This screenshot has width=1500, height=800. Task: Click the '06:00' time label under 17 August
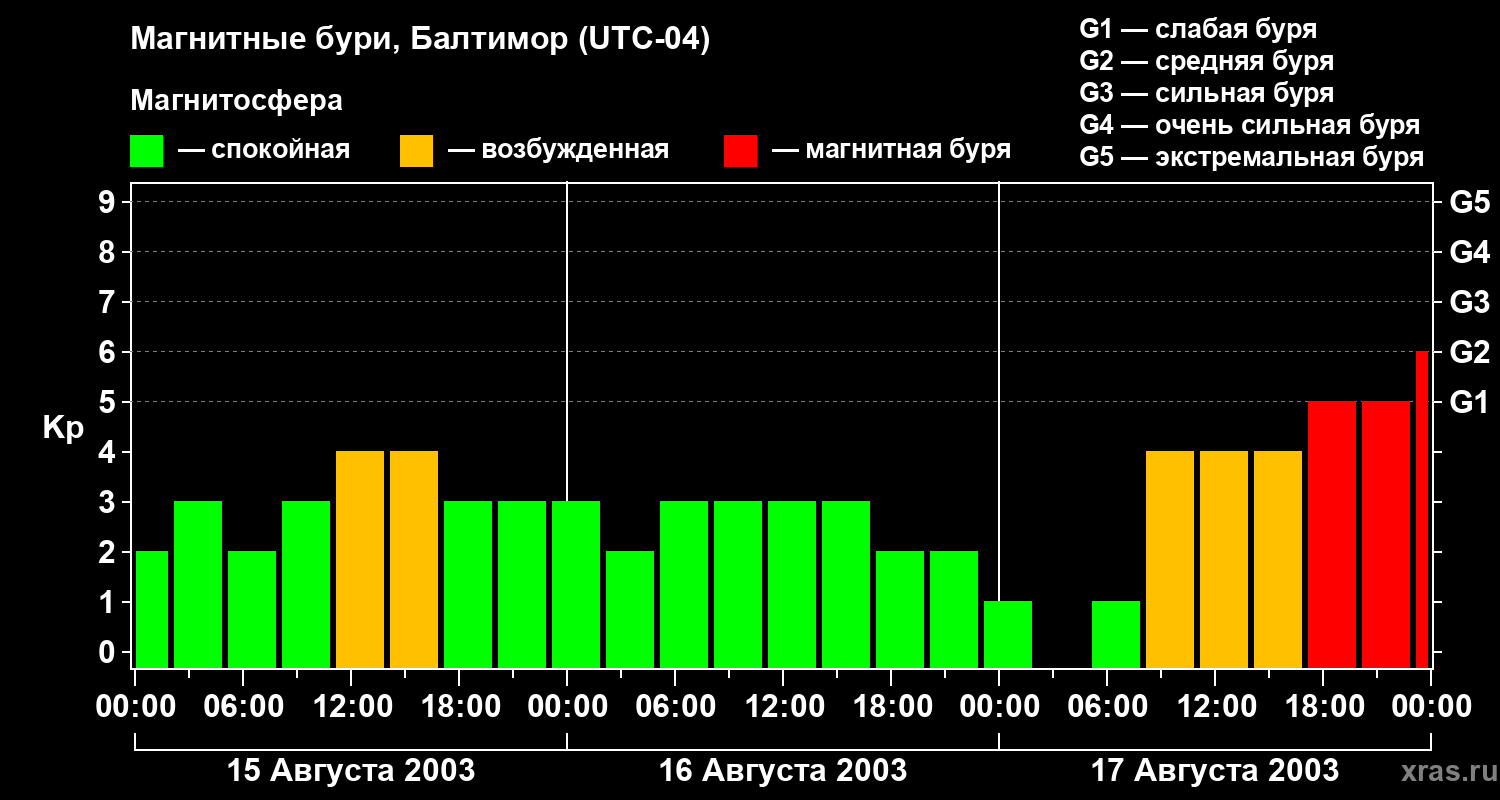click(1107, 707)
